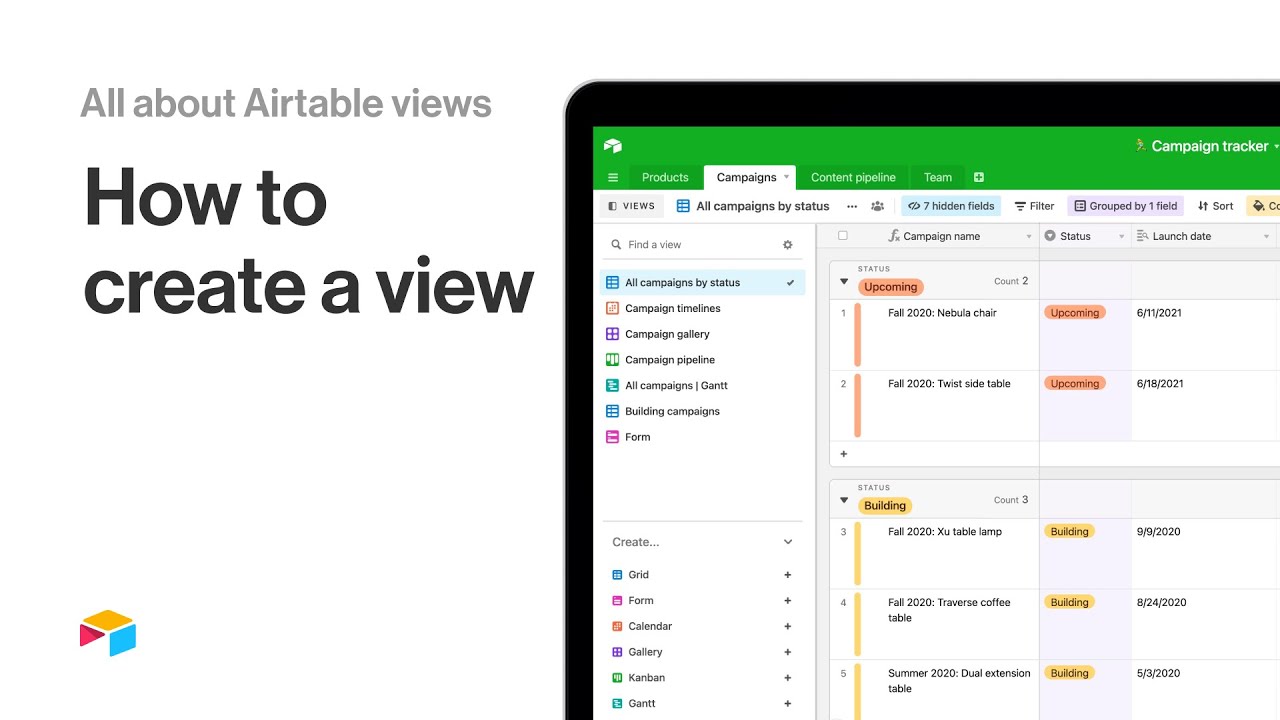Open the All campaigns by status grid view
Screen dimensions: 1280x720
click(702, 283)
